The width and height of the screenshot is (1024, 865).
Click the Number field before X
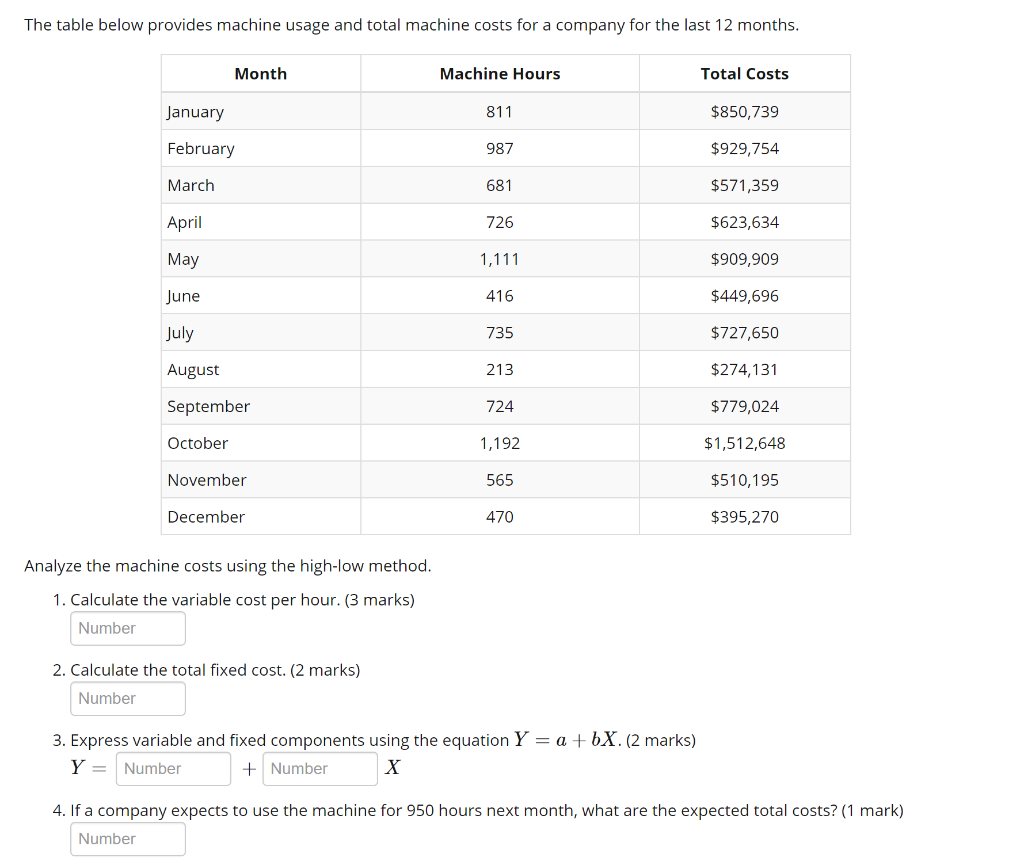coord(320,768)
